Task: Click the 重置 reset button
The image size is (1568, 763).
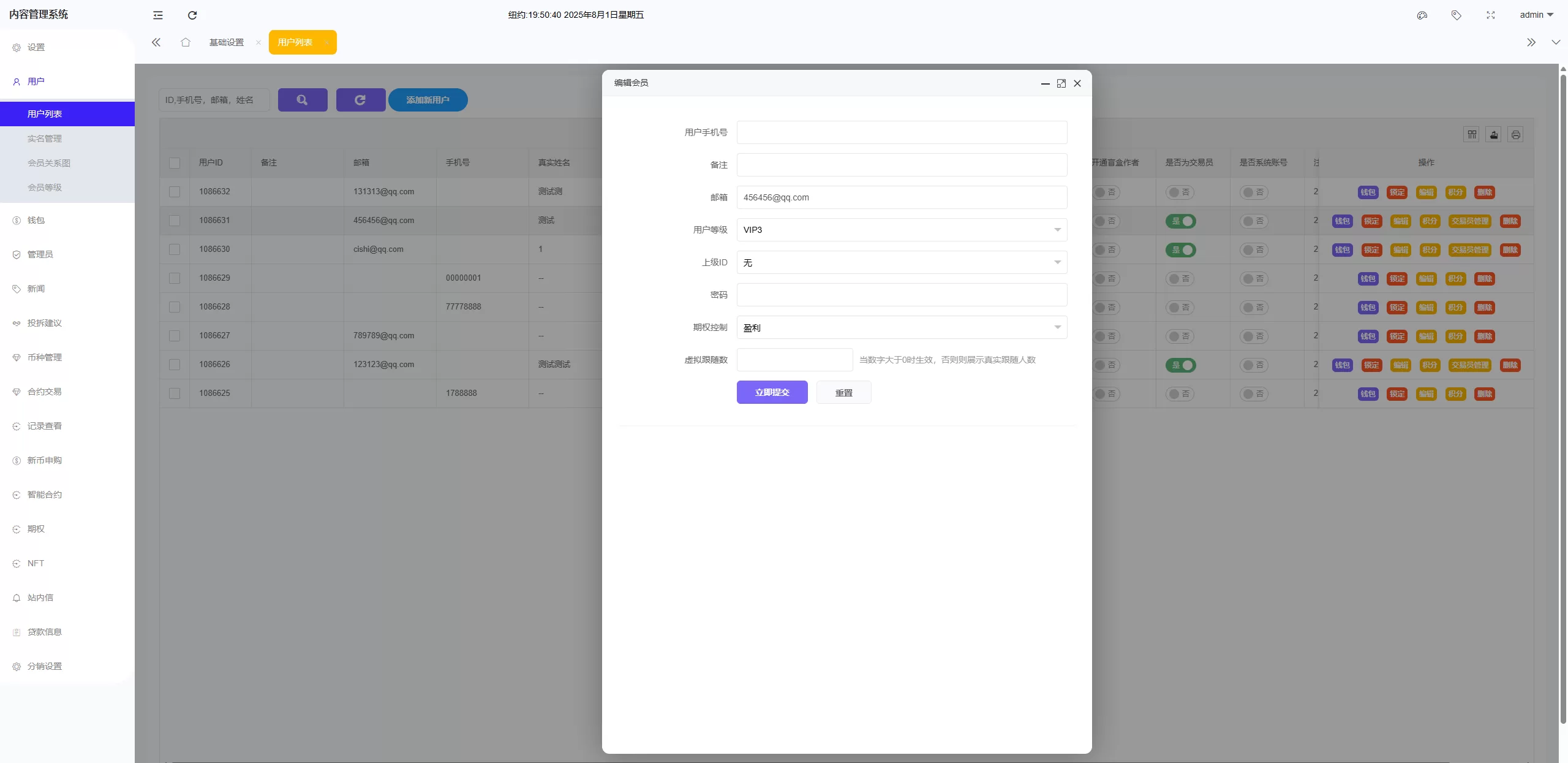Action: [x=843, y=393]
